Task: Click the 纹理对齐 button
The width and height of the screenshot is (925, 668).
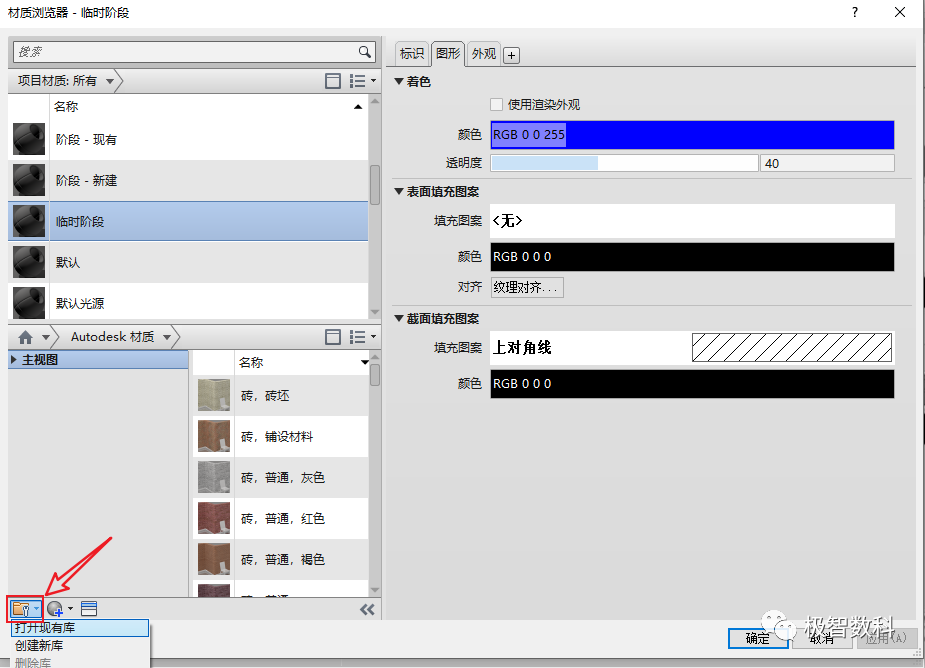Action: coord(527,287)
